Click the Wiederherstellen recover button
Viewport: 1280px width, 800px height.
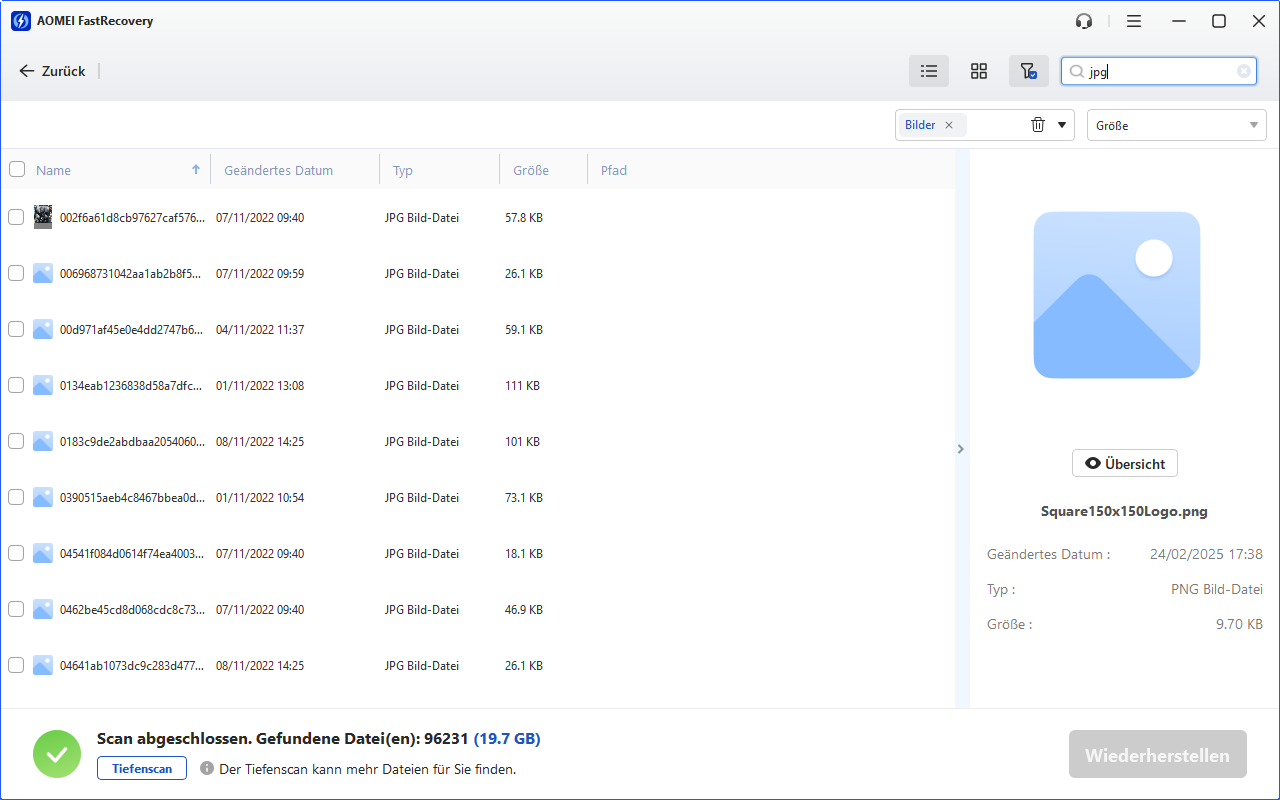1157,755
